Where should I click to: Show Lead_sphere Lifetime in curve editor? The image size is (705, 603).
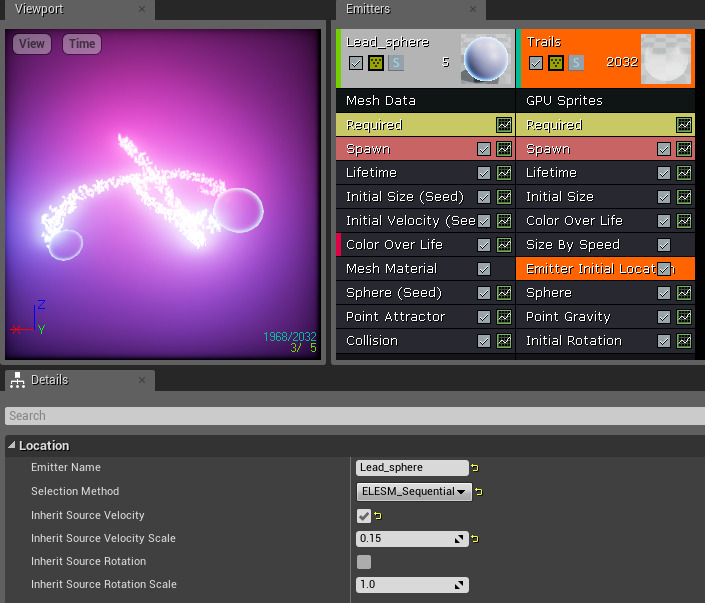pyautogui.click(x=504, y=173)
